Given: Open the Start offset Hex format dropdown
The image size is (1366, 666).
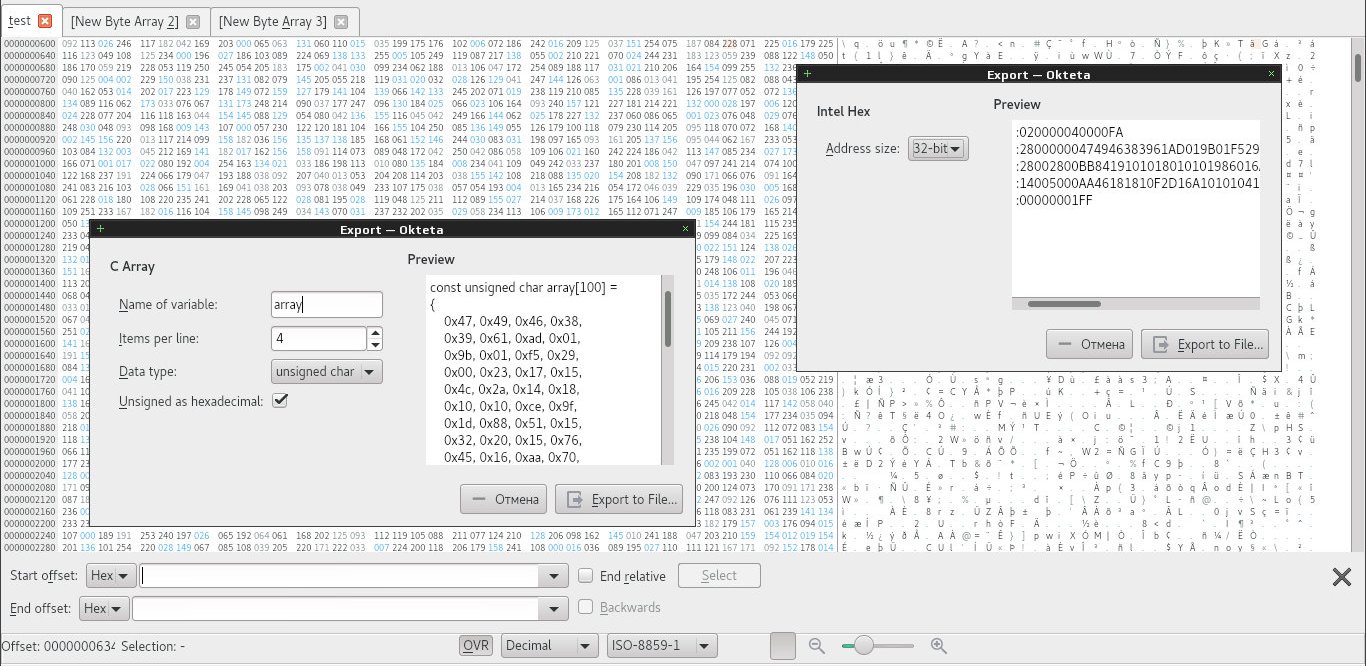Looking at the screenshot, I should pos(111,576).
